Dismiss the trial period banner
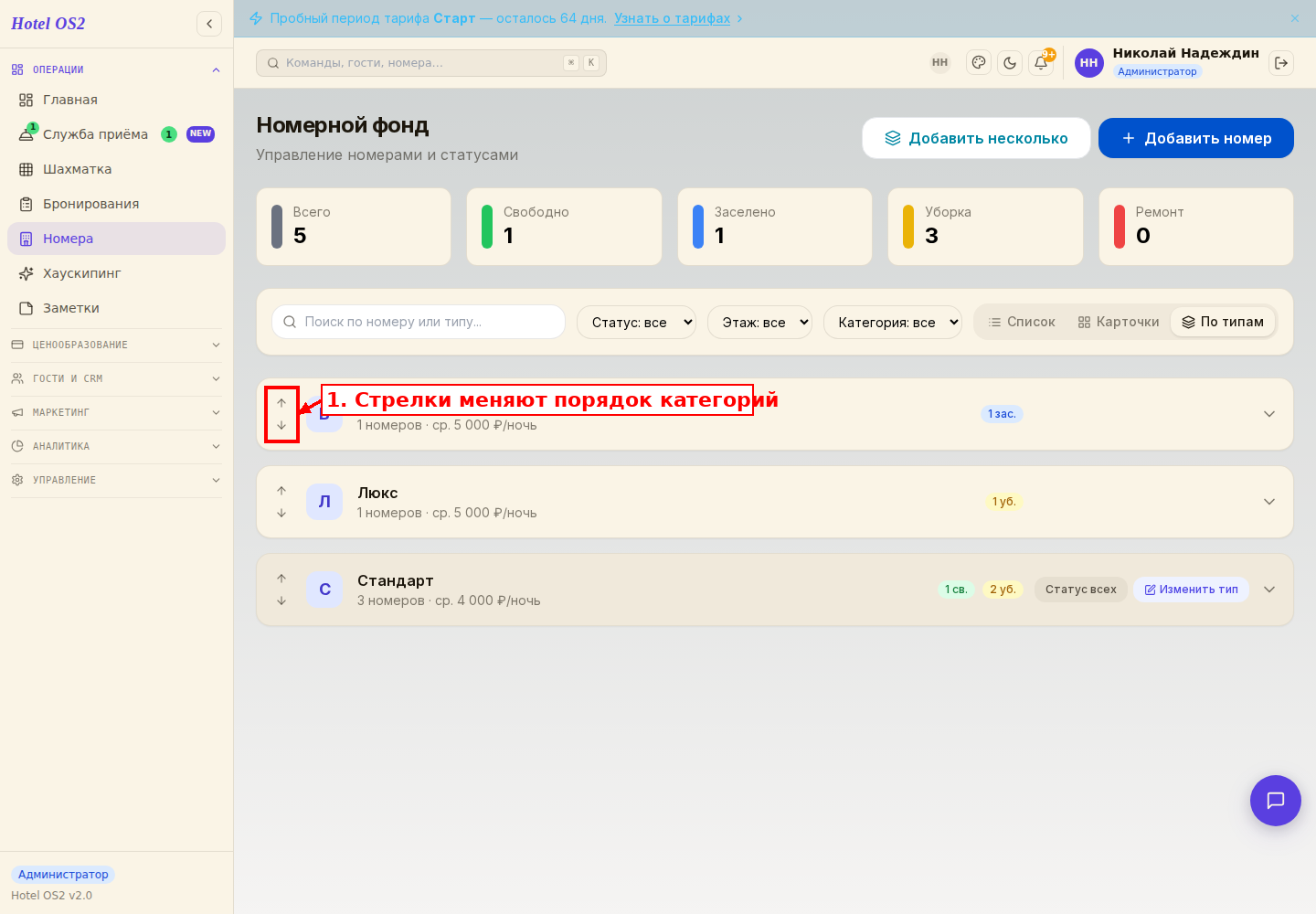The height and width of the screenshot is (914, 1316). pos(1295,18)
